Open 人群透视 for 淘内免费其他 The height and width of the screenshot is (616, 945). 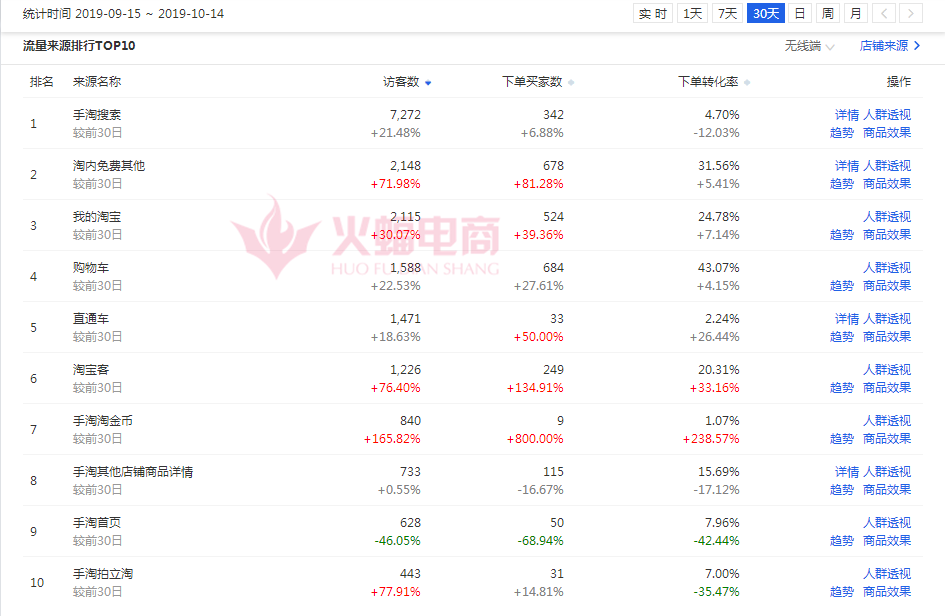pos(887,166)
